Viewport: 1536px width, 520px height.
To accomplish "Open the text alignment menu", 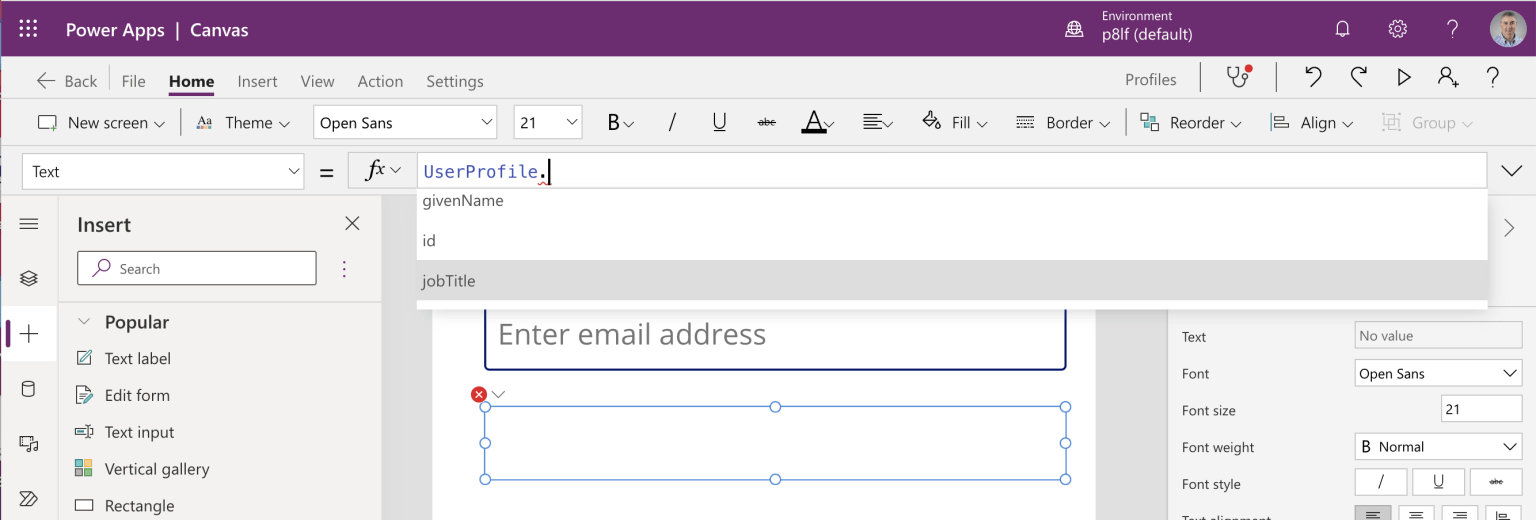I will point(878,122).
